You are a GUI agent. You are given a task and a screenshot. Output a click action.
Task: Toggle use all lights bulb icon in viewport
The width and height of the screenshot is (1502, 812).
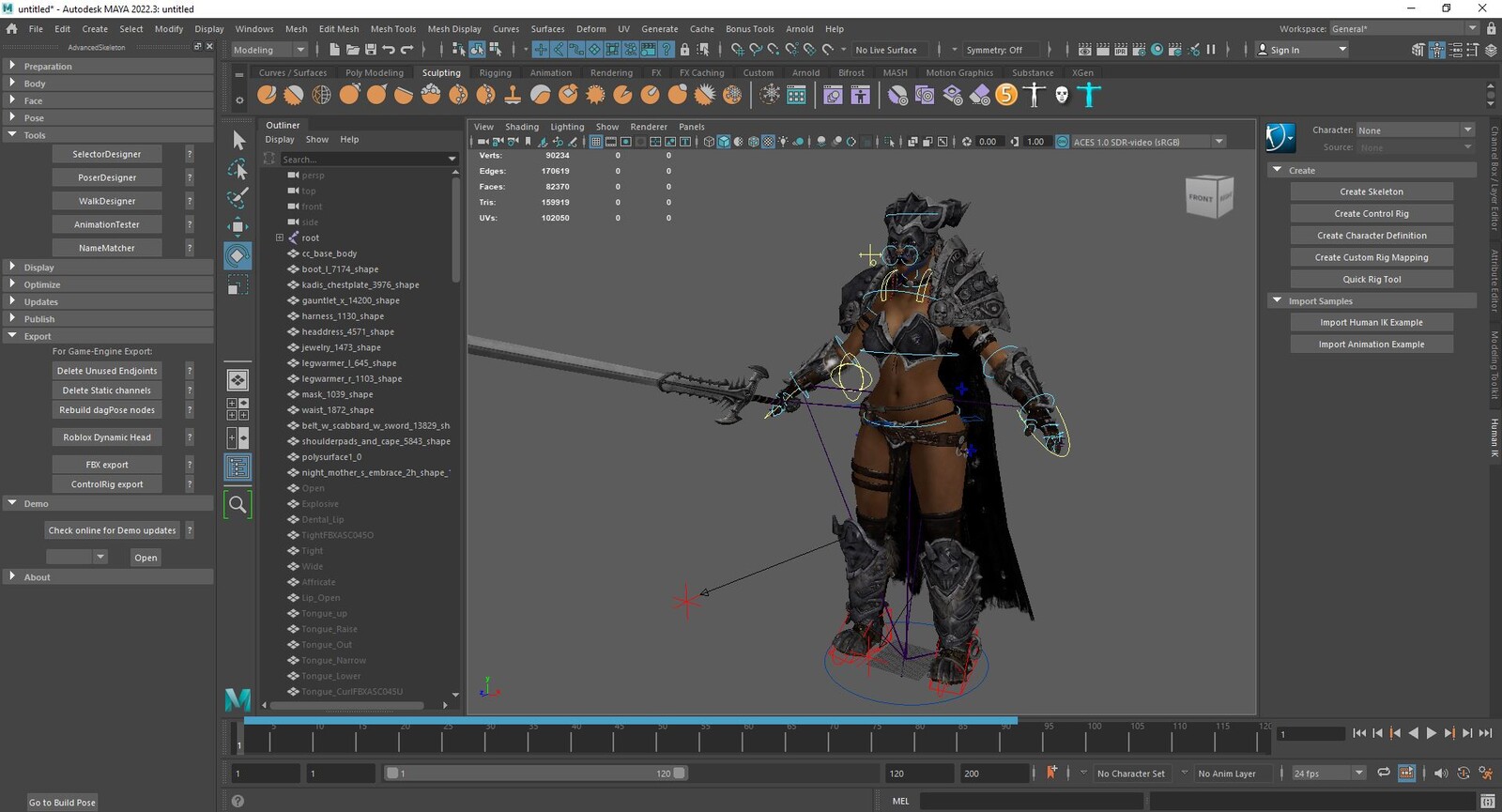pos(784,142)
